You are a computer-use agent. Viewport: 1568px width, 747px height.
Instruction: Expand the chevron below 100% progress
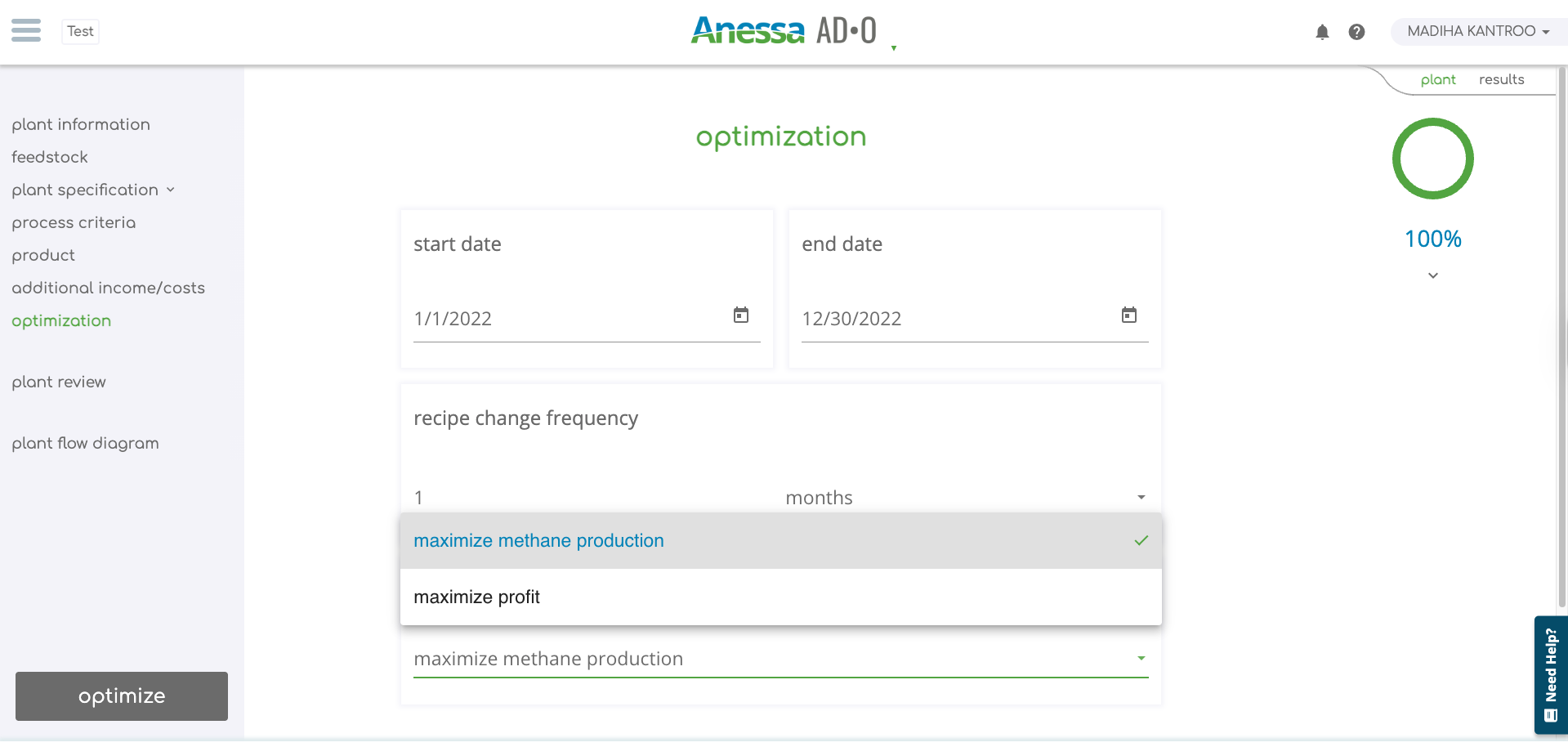1433,275
